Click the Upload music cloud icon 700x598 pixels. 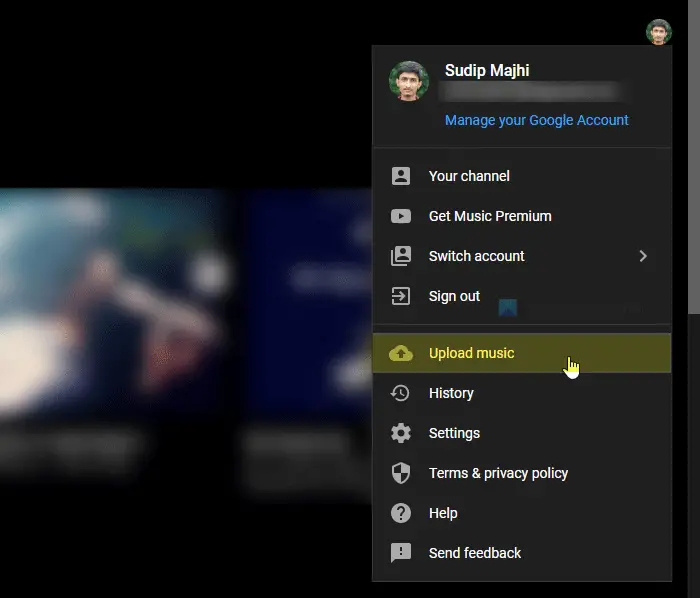tap(401, 353)
